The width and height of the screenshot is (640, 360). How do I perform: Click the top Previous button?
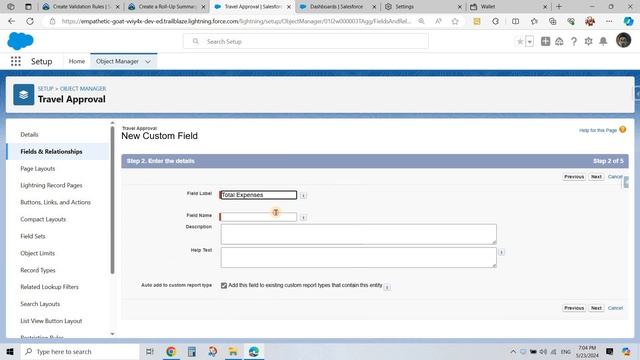(x=574, y=177)
